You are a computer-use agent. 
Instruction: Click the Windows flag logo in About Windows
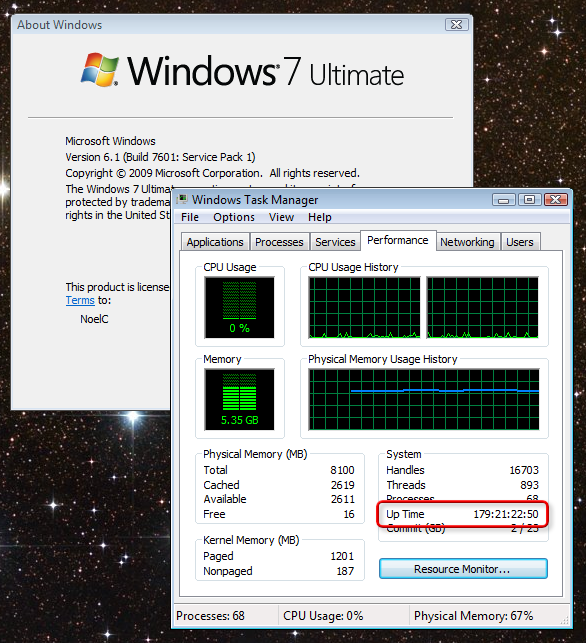tap(100, 69)
